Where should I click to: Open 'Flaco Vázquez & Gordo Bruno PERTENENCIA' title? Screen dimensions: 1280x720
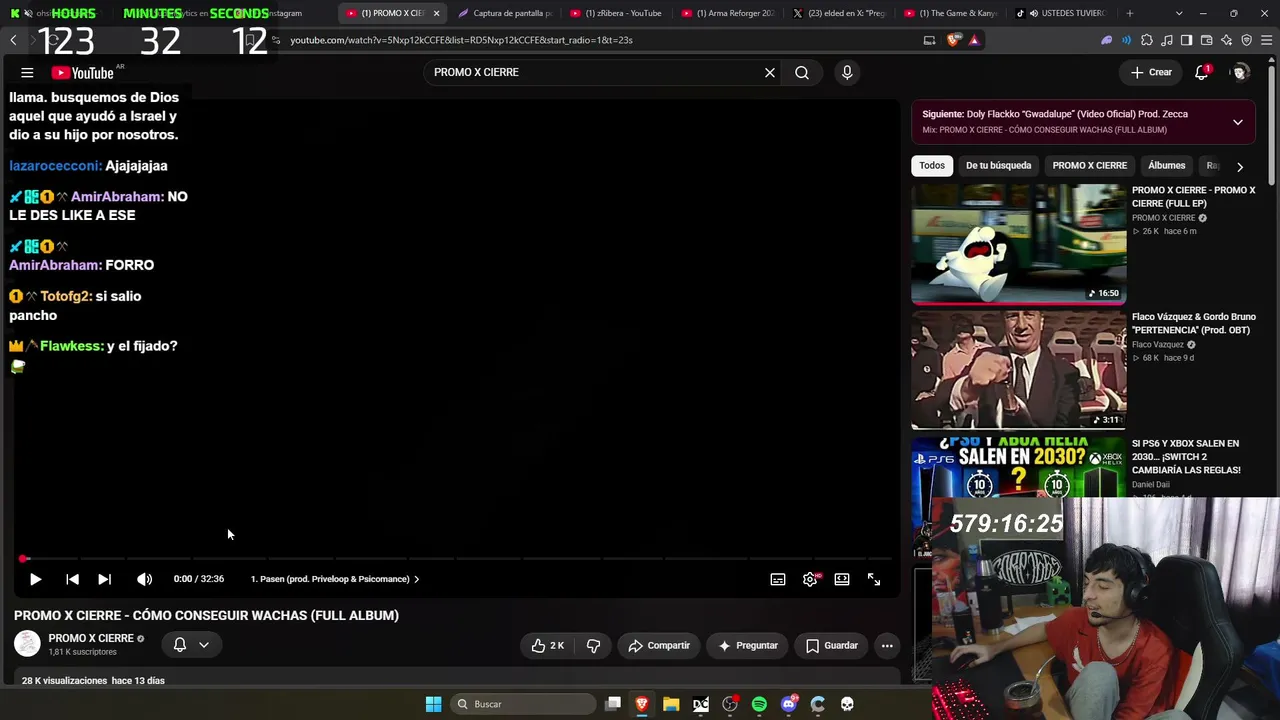tap(1193, 323)
